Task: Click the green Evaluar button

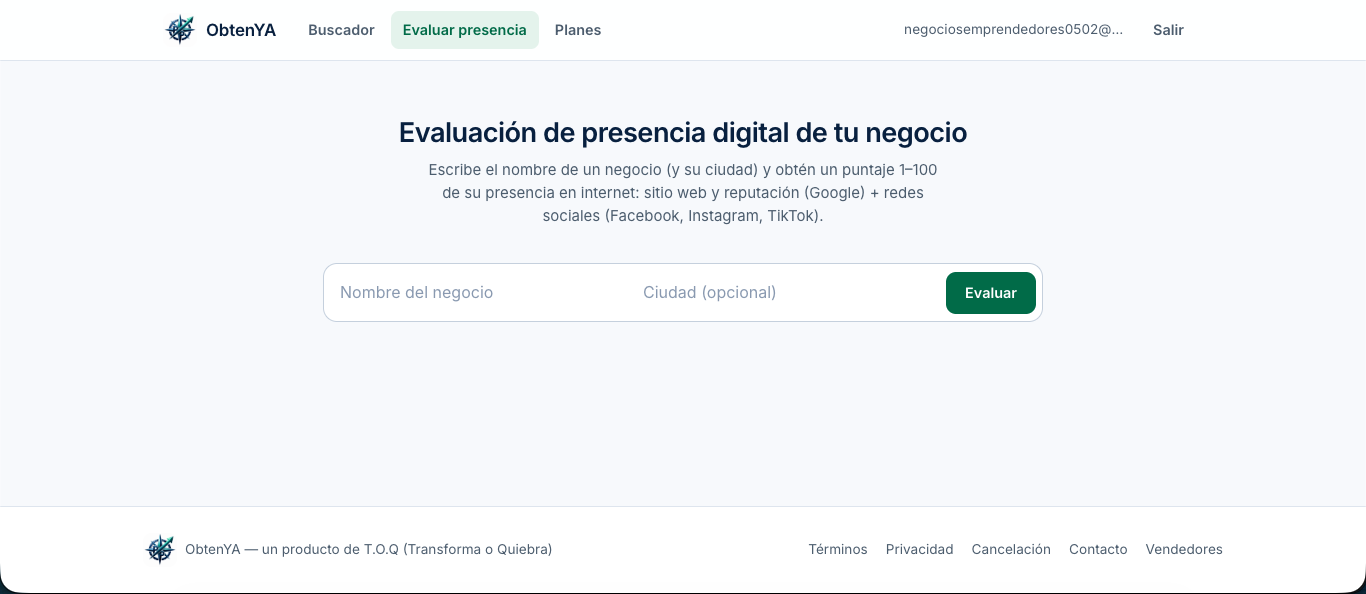Action: 991,293
